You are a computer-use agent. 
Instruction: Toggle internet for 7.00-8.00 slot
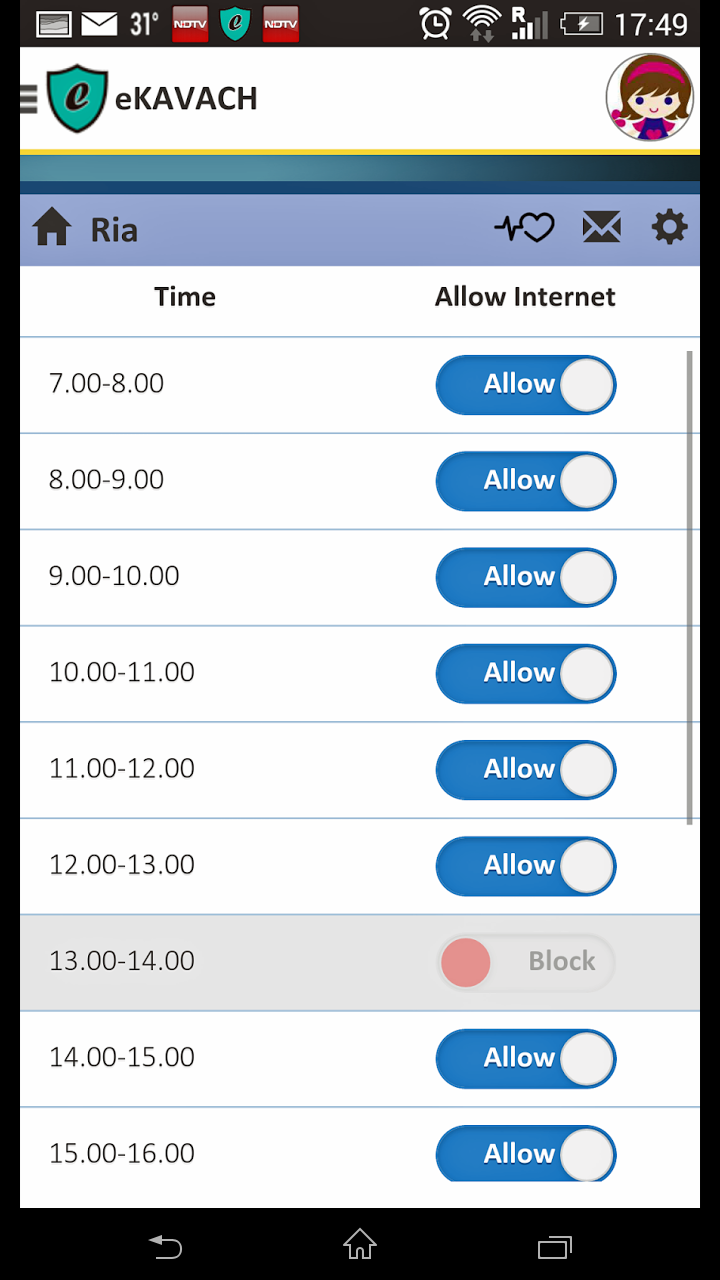(525, 385)
